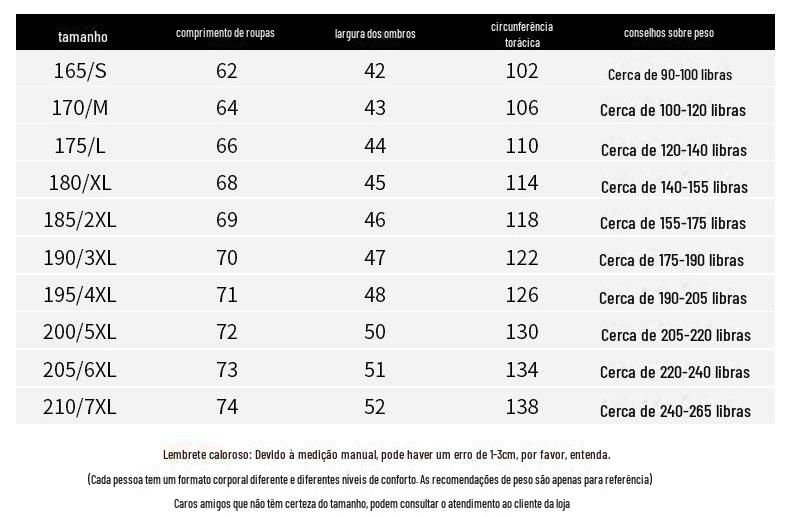Screen dimensions: 790x517
Task: Select the 170/M size row label
Action: point(80,108)
